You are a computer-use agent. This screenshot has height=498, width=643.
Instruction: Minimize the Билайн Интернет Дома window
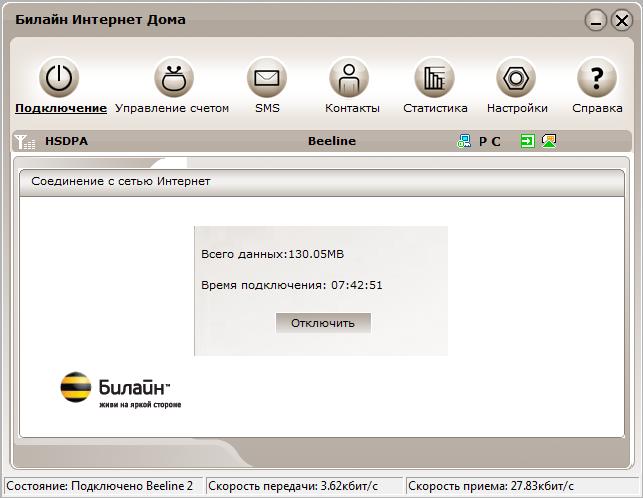(x=596, y=21)
